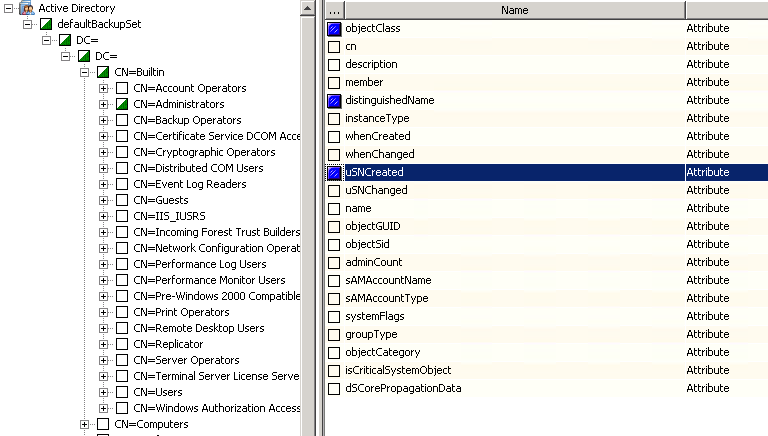The image size is (768, 436).
Task: Check the adminCount attribute checkbox
Action: tap(334, 263)
